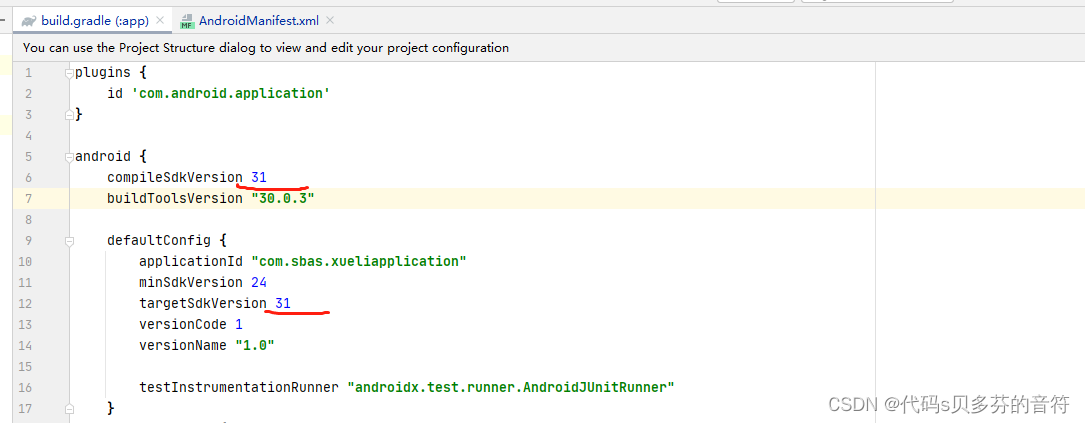Click 'com.android.application' plugin id string
The height and width of the screenshot is (423, 1085).
(230, 93)
